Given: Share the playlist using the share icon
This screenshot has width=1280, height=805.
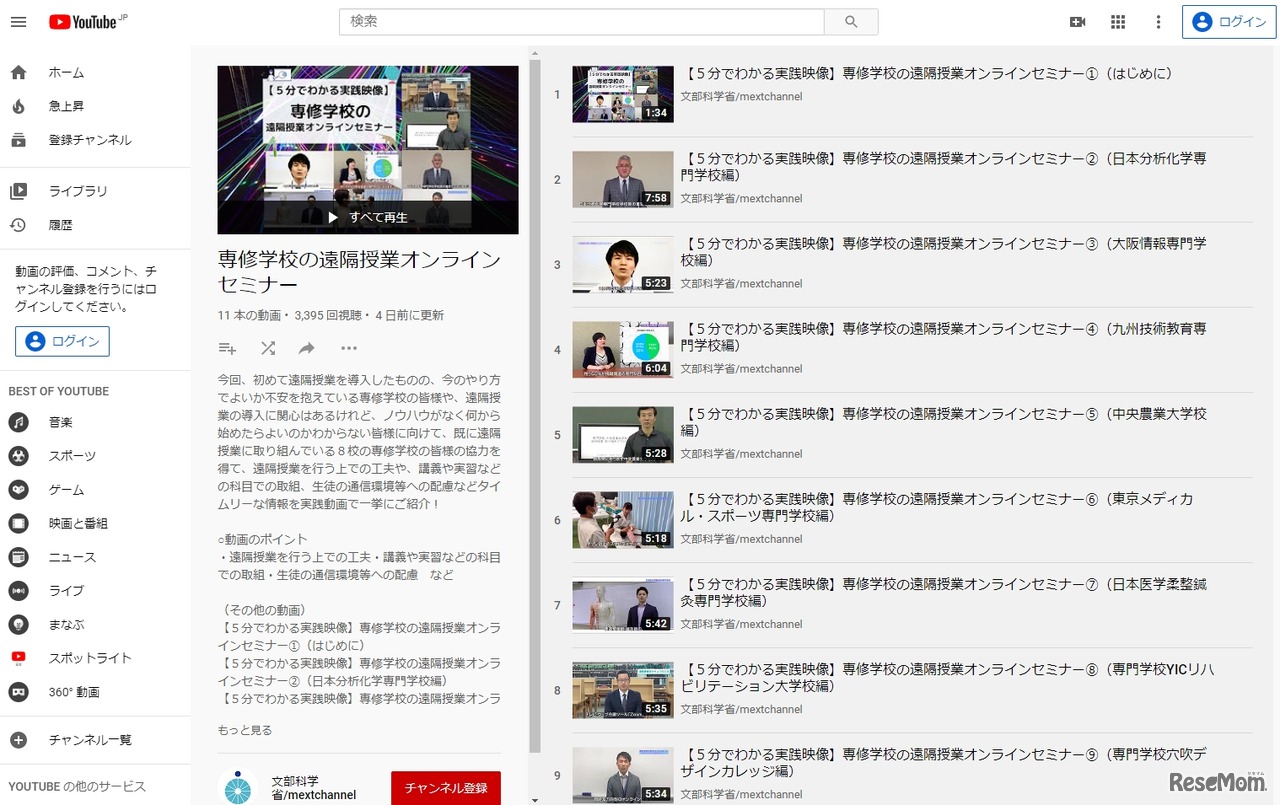Looking at the screenshot, I should click(x=307, y=347).
